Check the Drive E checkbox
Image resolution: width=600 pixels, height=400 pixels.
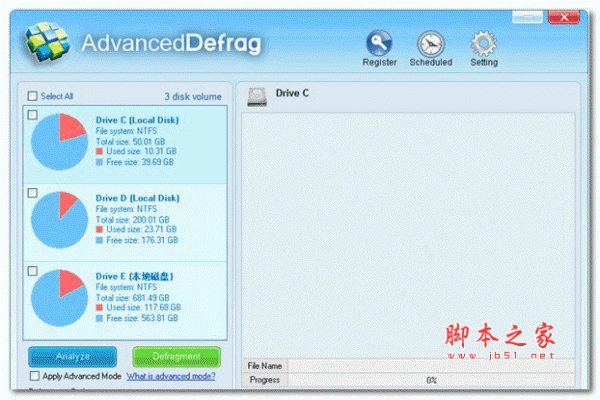coord(33,271)
